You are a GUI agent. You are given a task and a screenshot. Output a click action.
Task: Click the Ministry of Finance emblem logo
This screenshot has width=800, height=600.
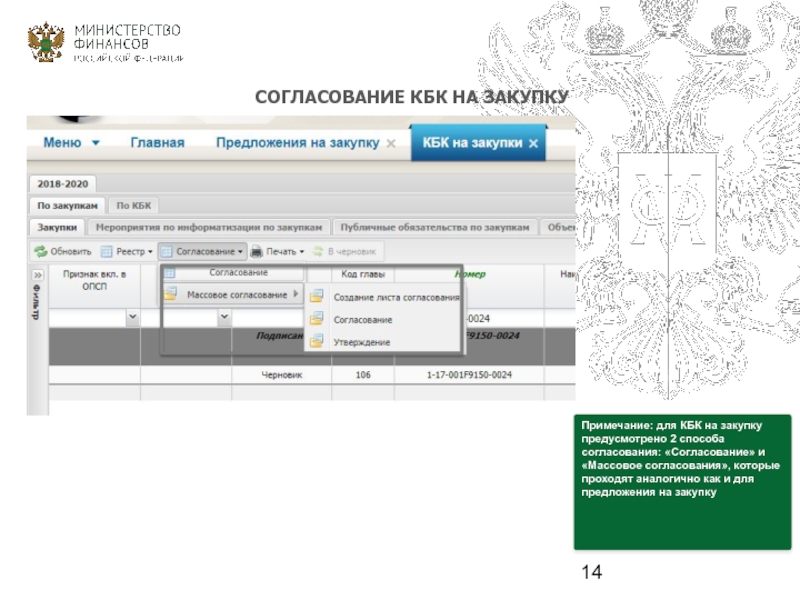(46, 42)
